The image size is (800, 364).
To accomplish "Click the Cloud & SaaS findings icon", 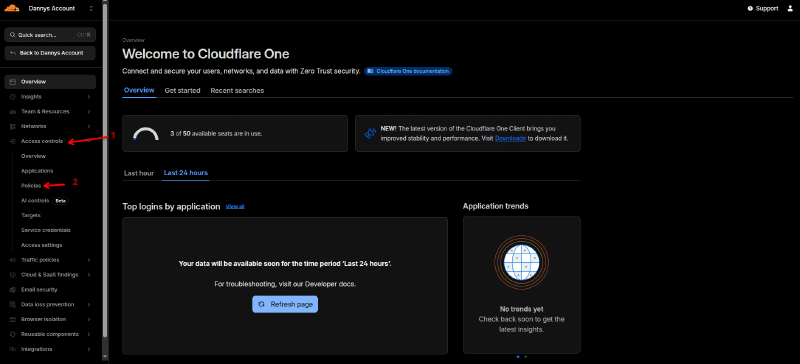I will [x=13, y=275].
